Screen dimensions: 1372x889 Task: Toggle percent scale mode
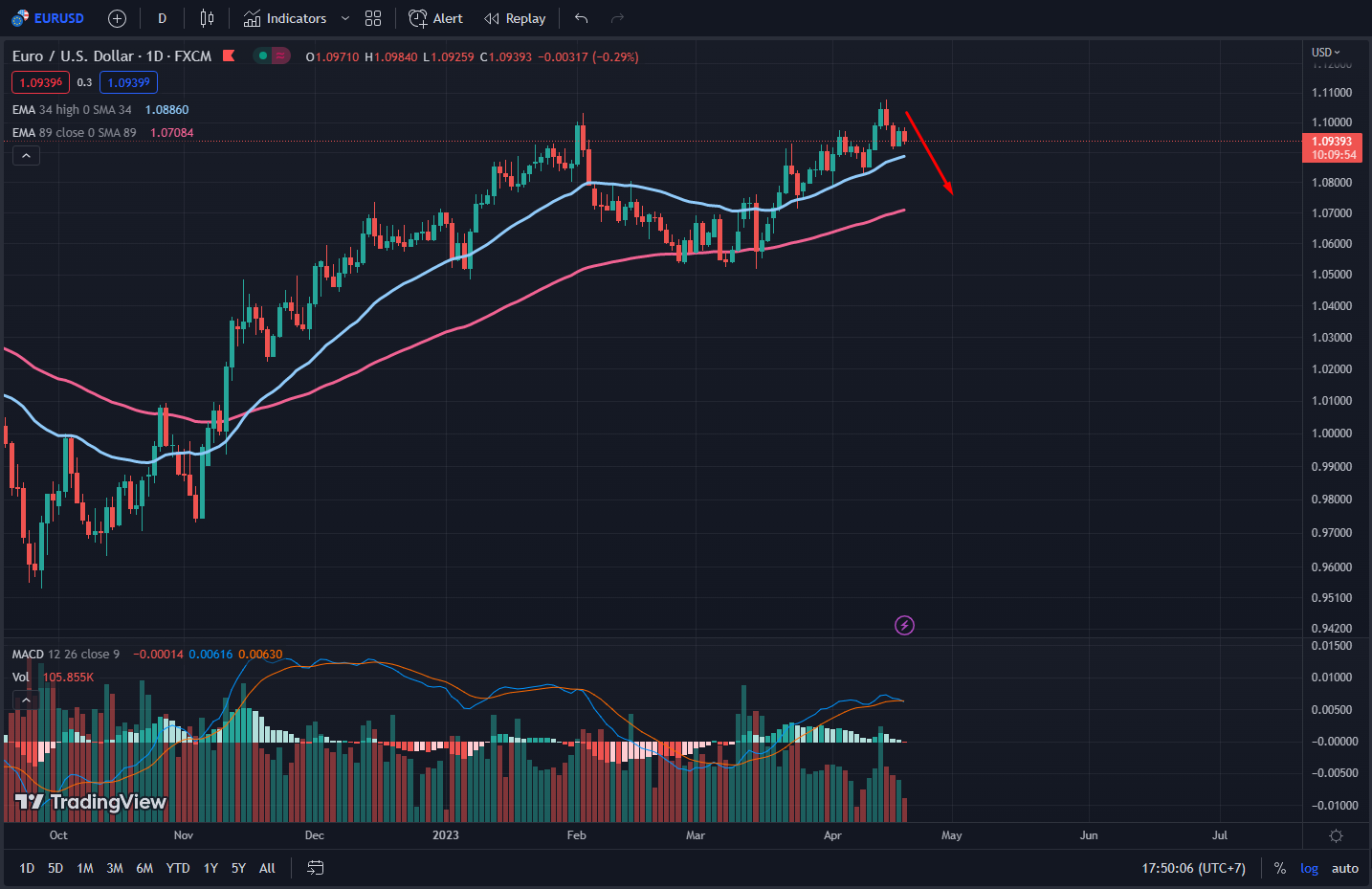(1279, 868)
